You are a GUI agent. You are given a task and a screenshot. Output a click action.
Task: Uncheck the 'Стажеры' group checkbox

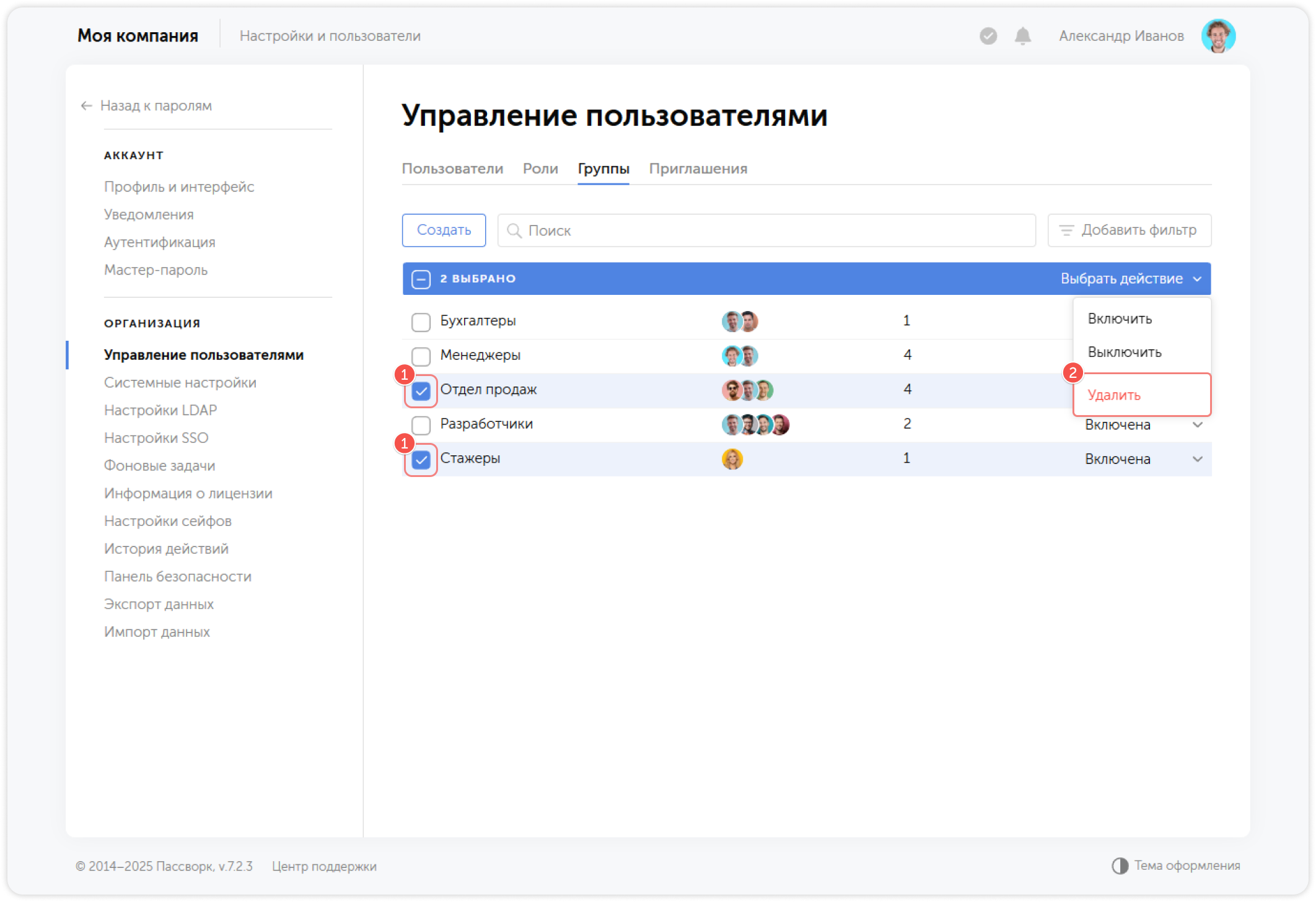421,459
